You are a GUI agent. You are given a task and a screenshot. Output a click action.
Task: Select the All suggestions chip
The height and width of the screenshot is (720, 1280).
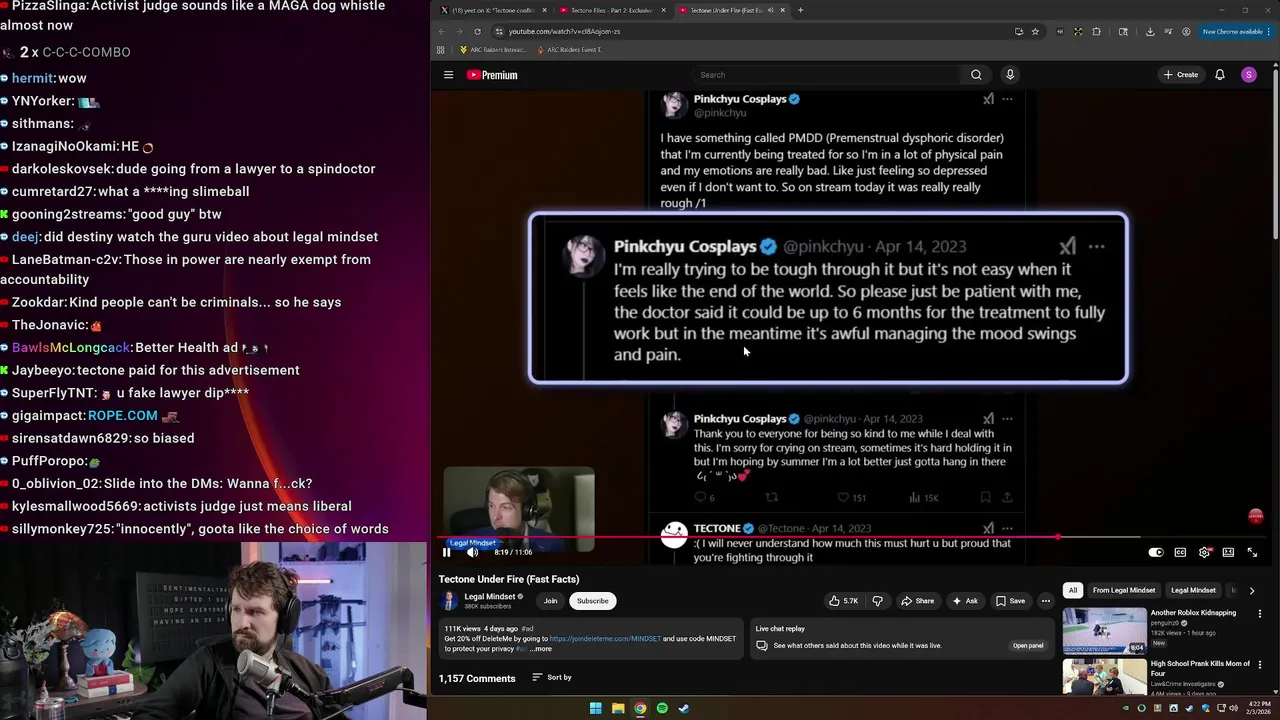coord(1072,590)
